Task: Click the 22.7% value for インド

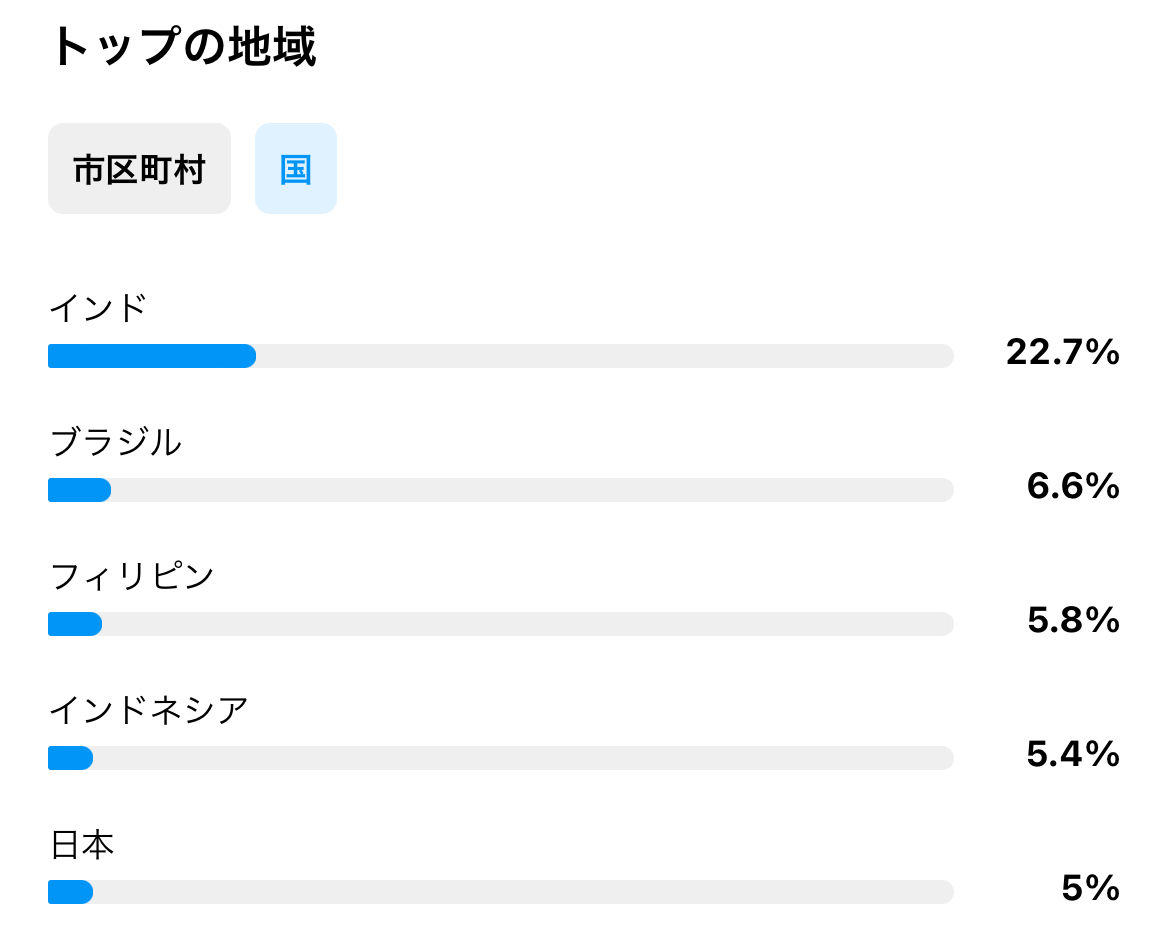Action: pos(1062,352)
